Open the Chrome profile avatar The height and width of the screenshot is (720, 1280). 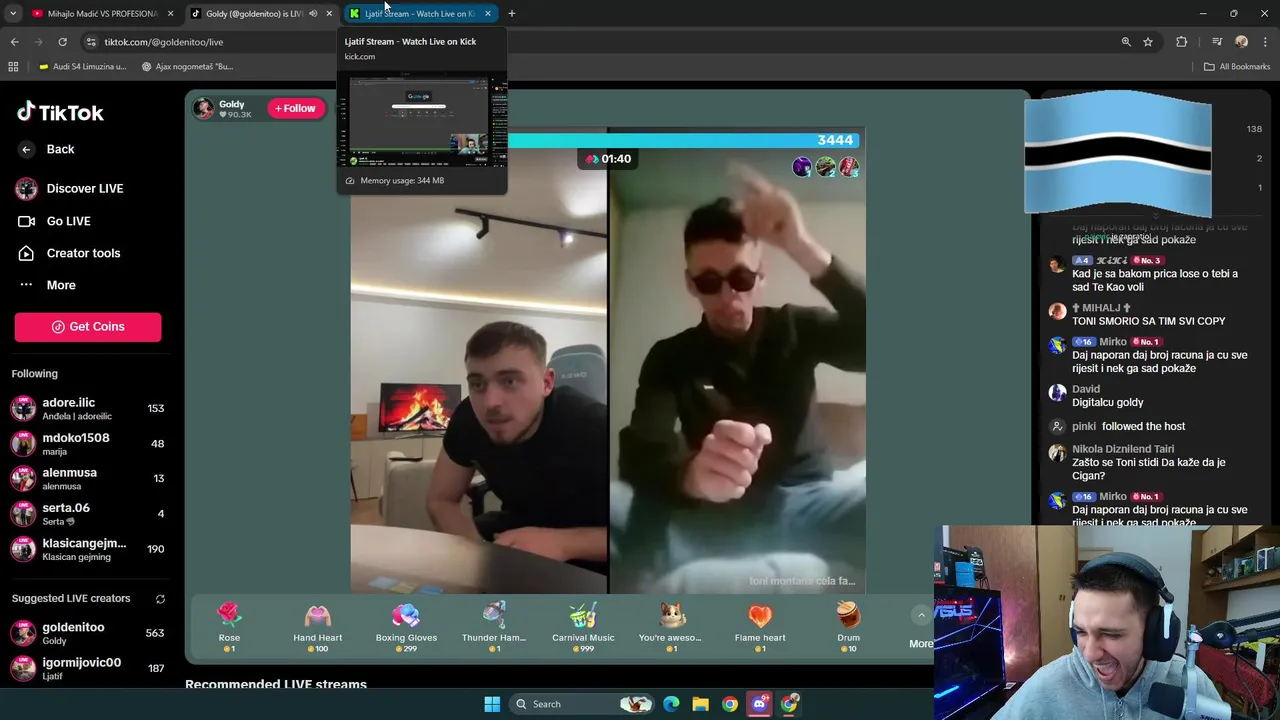coord(1241,42)
